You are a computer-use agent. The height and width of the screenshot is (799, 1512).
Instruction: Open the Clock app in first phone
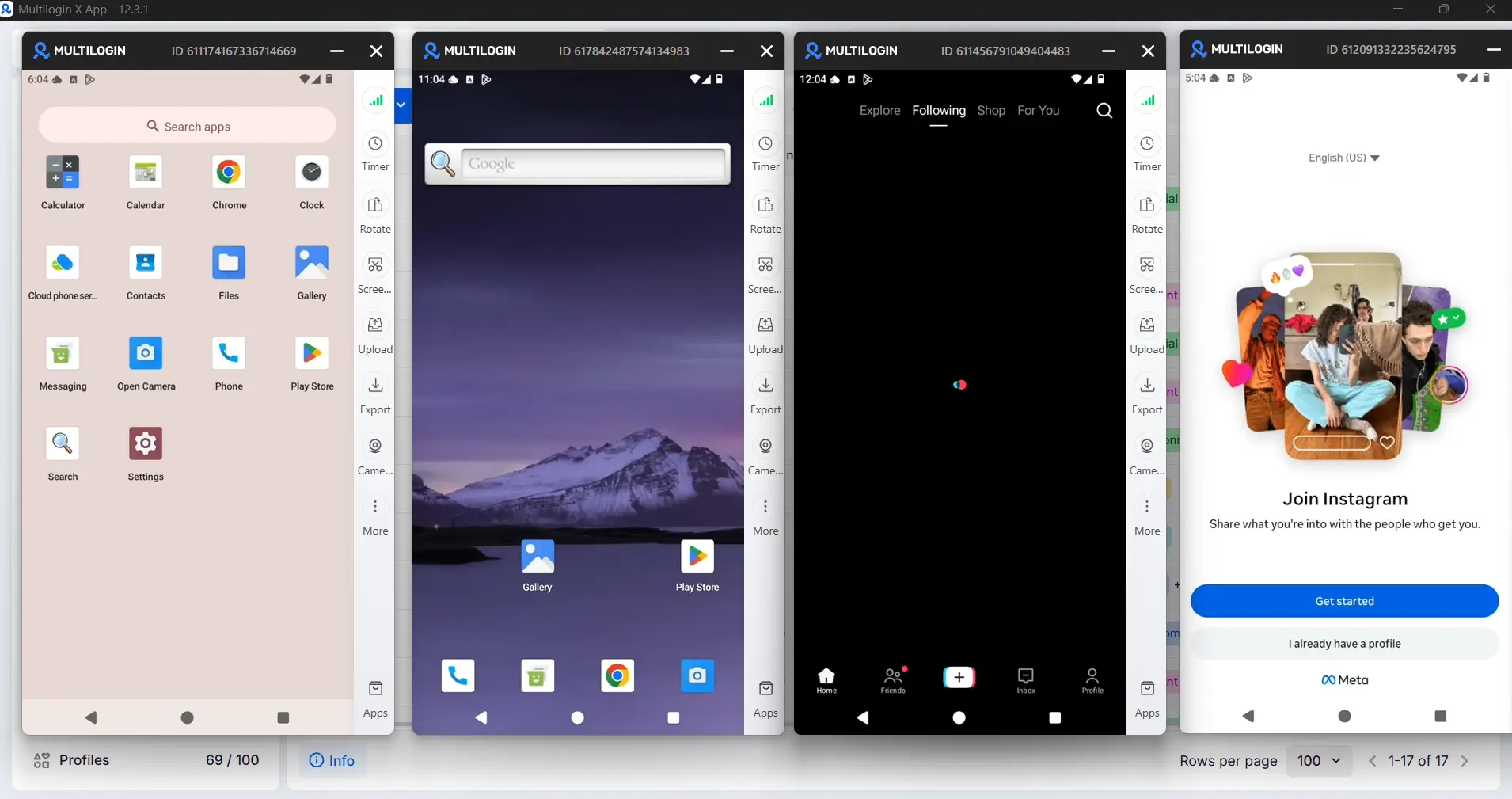pyautogui.click(x=312, y=182)
